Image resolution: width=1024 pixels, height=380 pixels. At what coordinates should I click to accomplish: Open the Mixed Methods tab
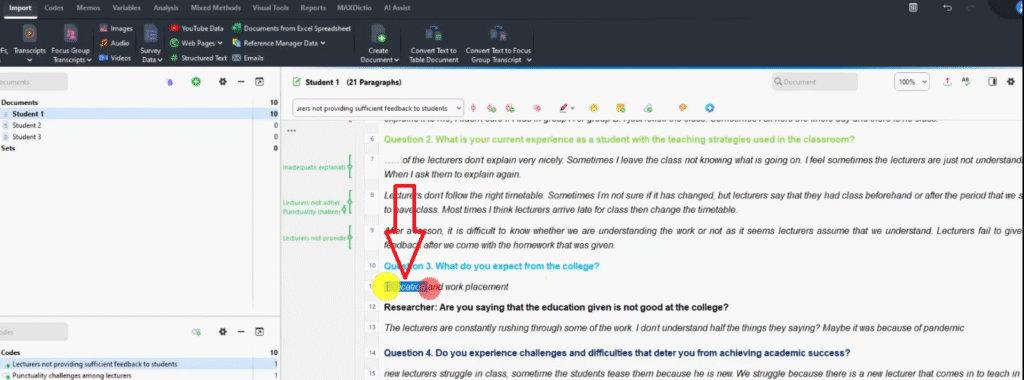pos(216,8)
